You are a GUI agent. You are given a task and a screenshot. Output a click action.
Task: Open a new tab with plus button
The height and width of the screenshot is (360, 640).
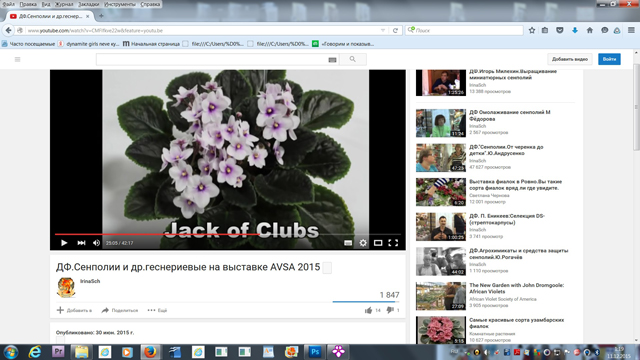tap(101, 16)
